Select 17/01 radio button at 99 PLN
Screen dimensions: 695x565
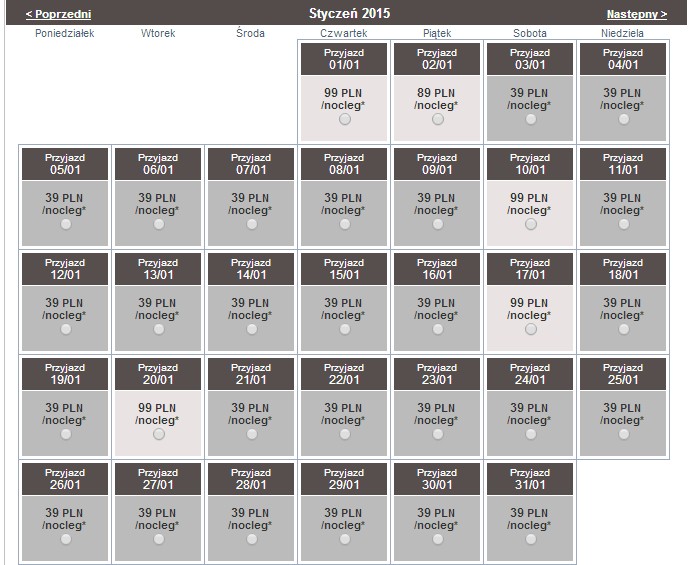531,329
